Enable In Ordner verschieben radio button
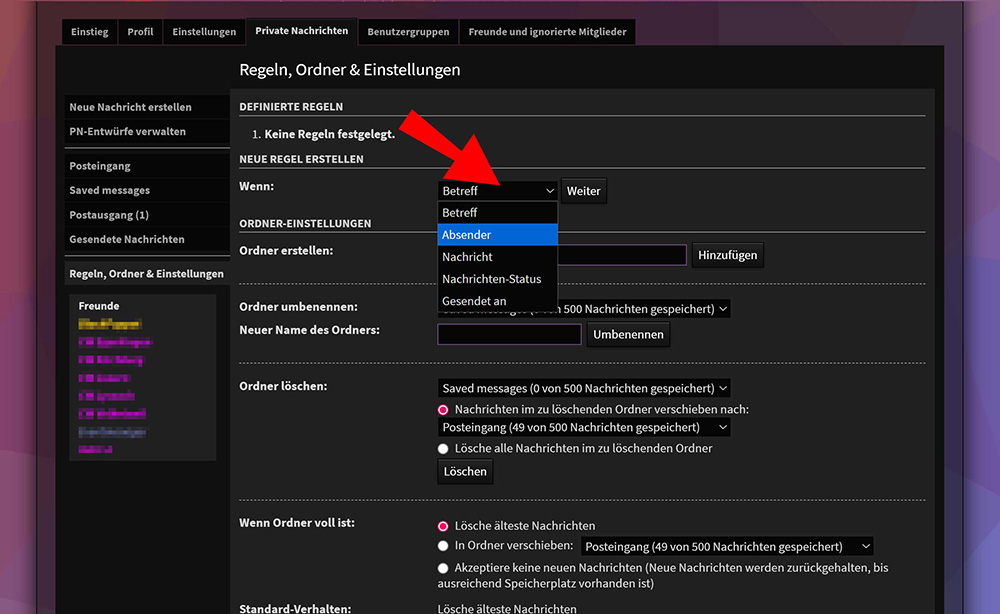1000x614 pixels. tap(443, 546)
